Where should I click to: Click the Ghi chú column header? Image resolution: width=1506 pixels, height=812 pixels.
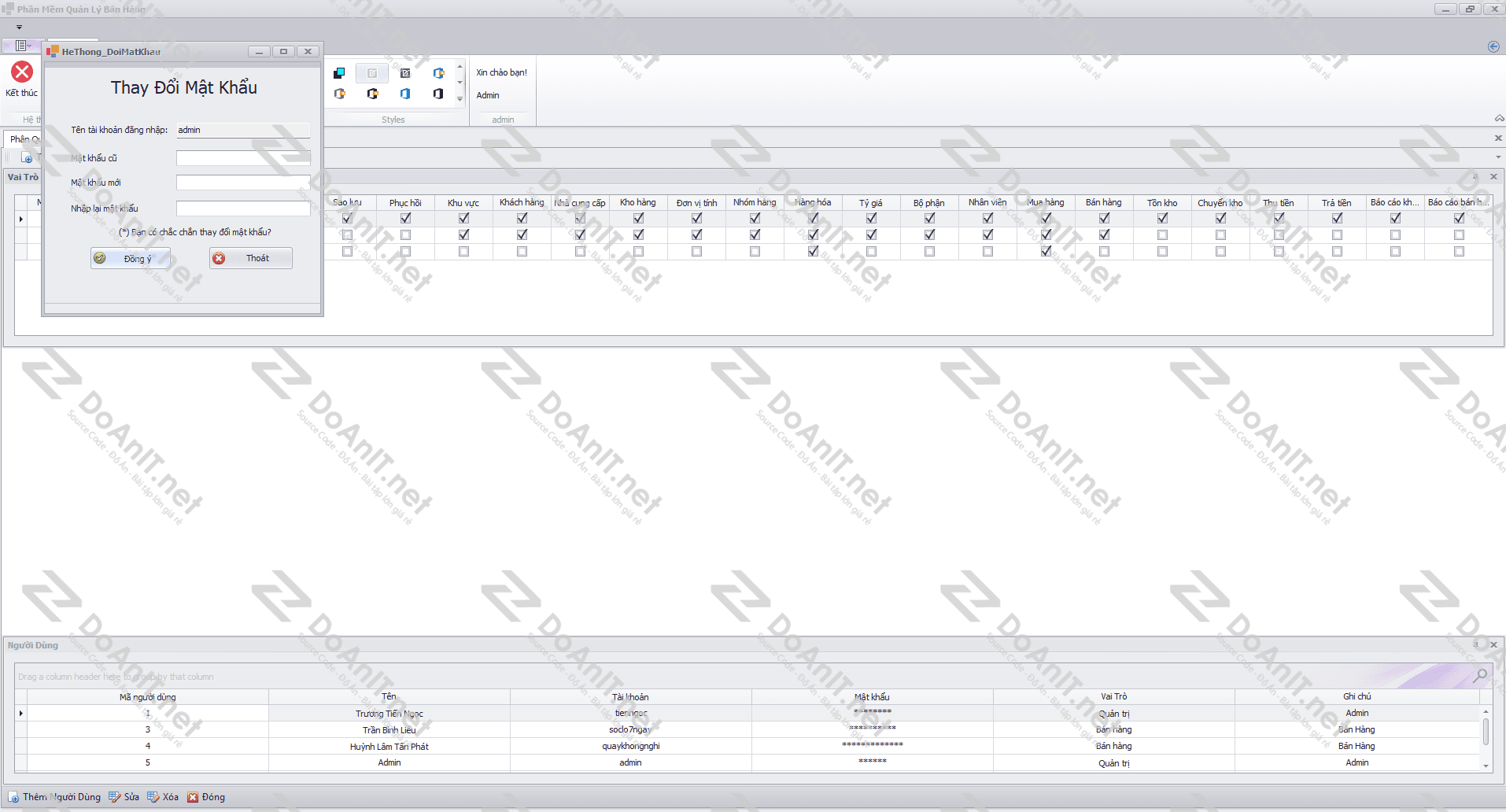click(1357, 696)
